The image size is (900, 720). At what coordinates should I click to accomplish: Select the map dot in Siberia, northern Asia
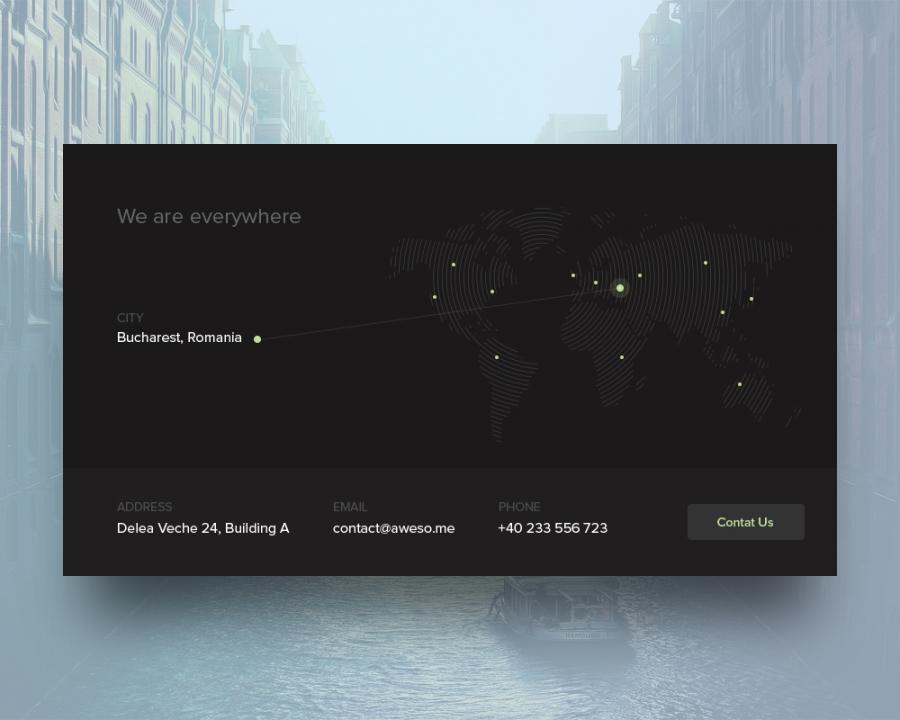[x=706, y=263]
